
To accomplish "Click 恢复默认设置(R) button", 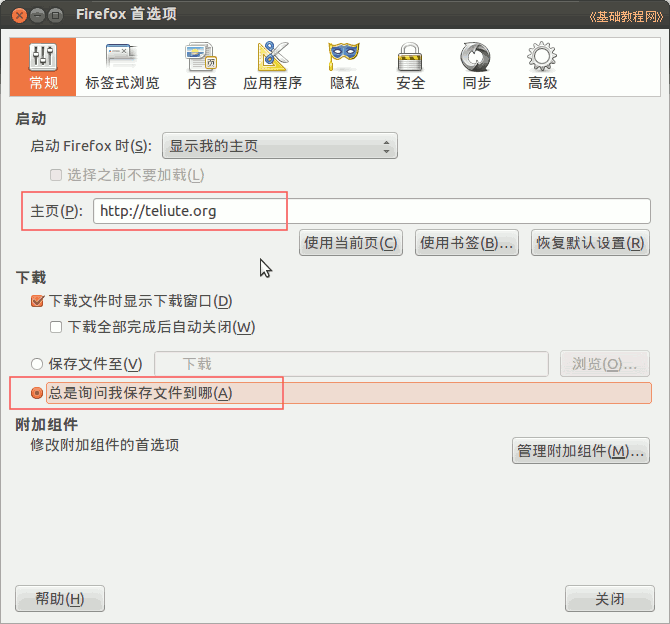I will tap(590, 243).
